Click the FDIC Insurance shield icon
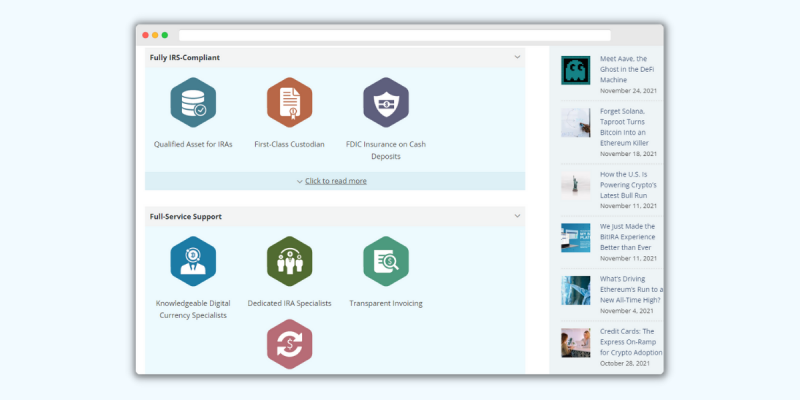 386,102
